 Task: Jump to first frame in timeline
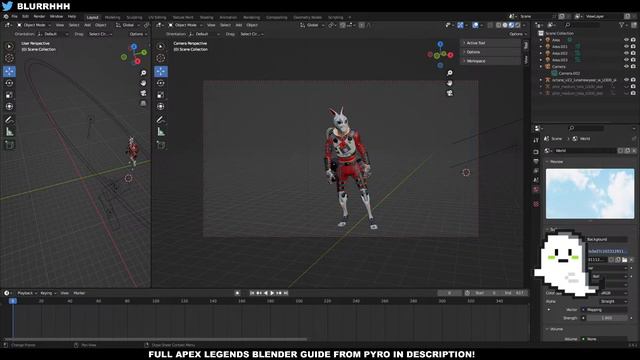[252, 293]
